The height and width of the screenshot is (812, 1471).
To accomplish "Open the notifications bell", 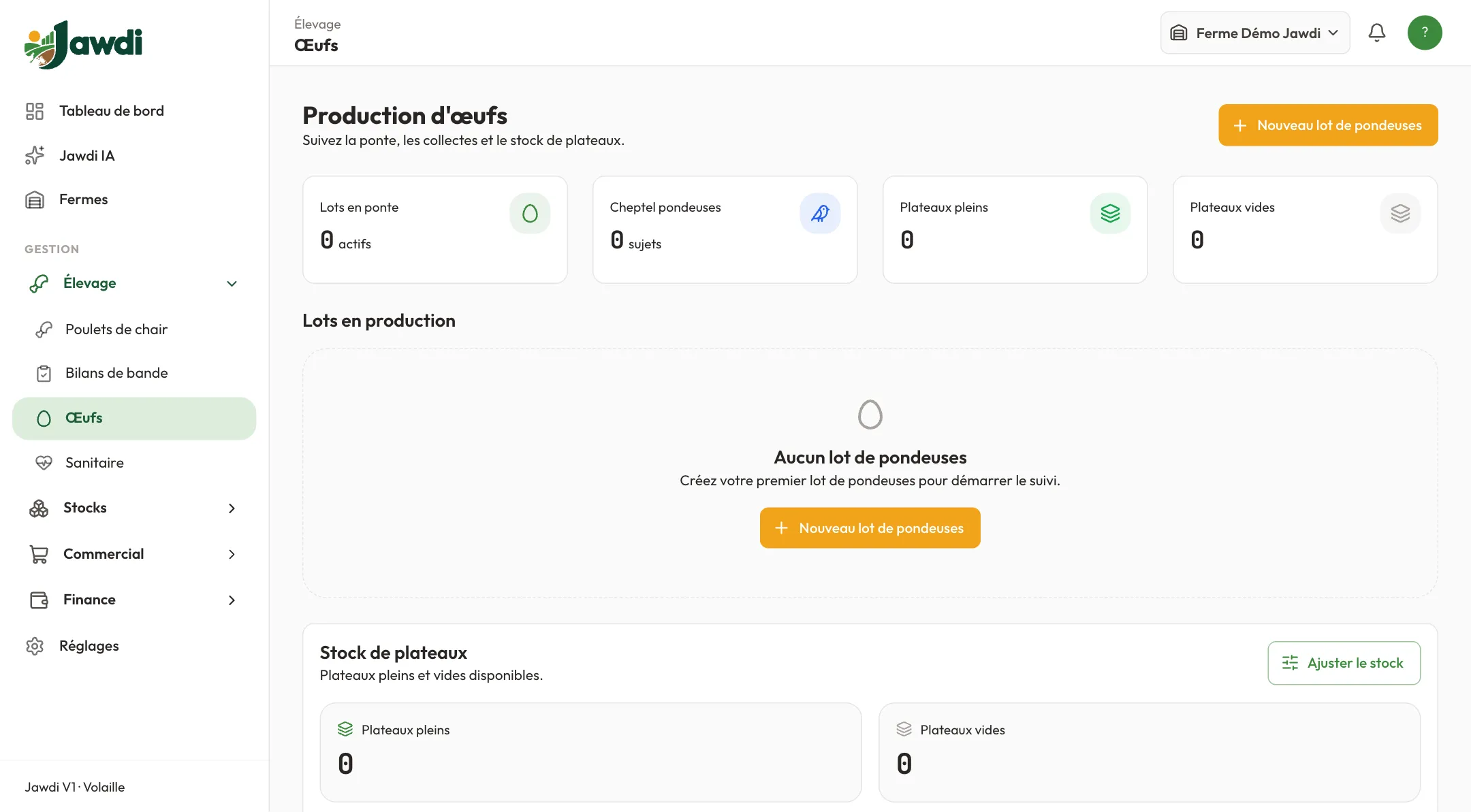I will (1376, 33).
